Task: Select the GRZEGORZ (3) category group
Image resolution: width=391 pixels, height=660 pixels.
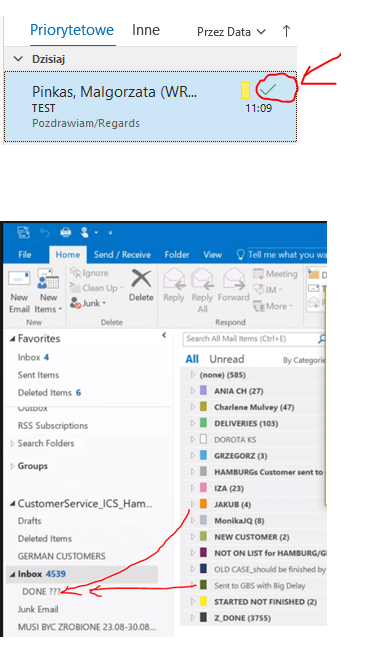Action: 253,456
